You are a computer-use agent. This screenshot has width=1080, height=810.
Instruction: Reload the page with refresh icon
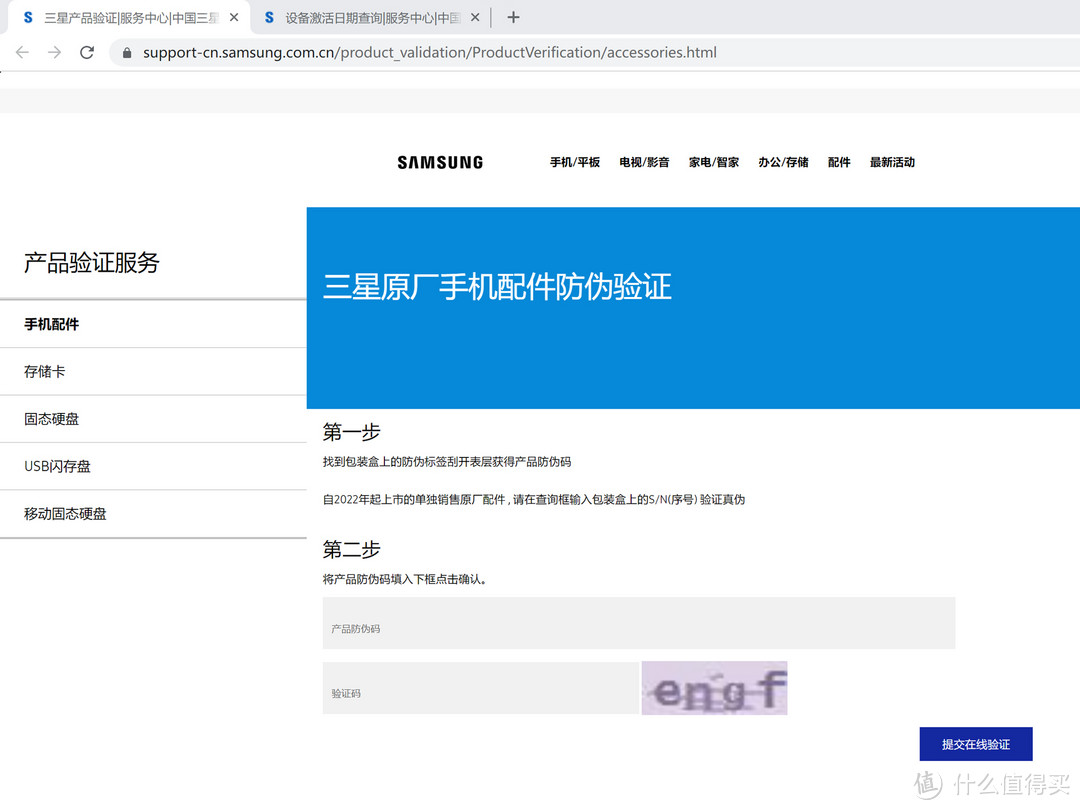(x=87, y=52)
